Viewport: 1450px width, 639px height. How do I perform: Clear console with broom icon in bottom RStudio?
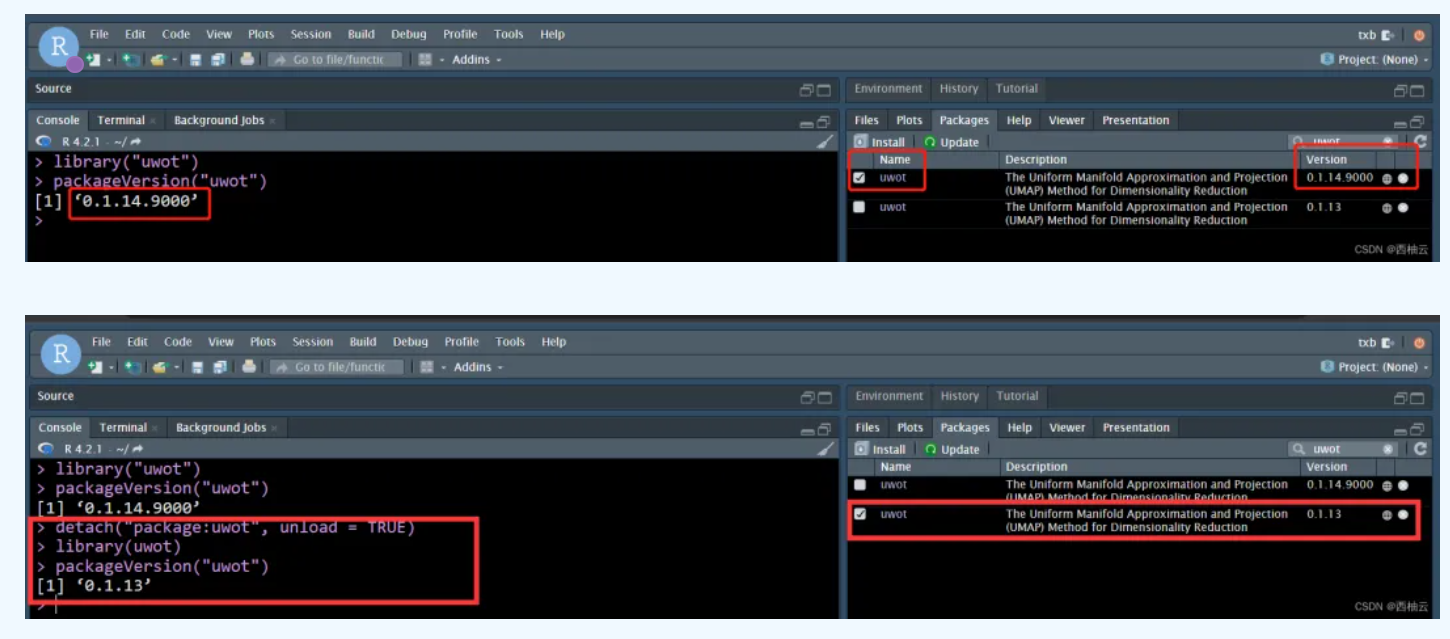(x=826, y=449)
